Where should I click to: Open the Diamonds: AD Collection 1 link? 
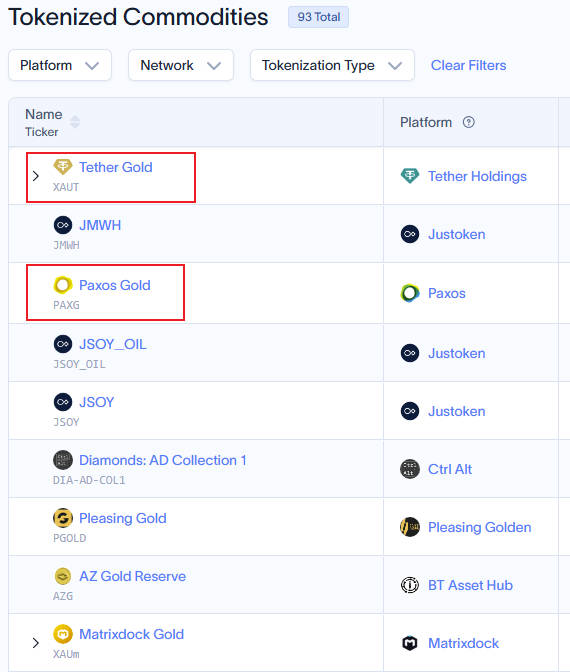tap(163, 460)
